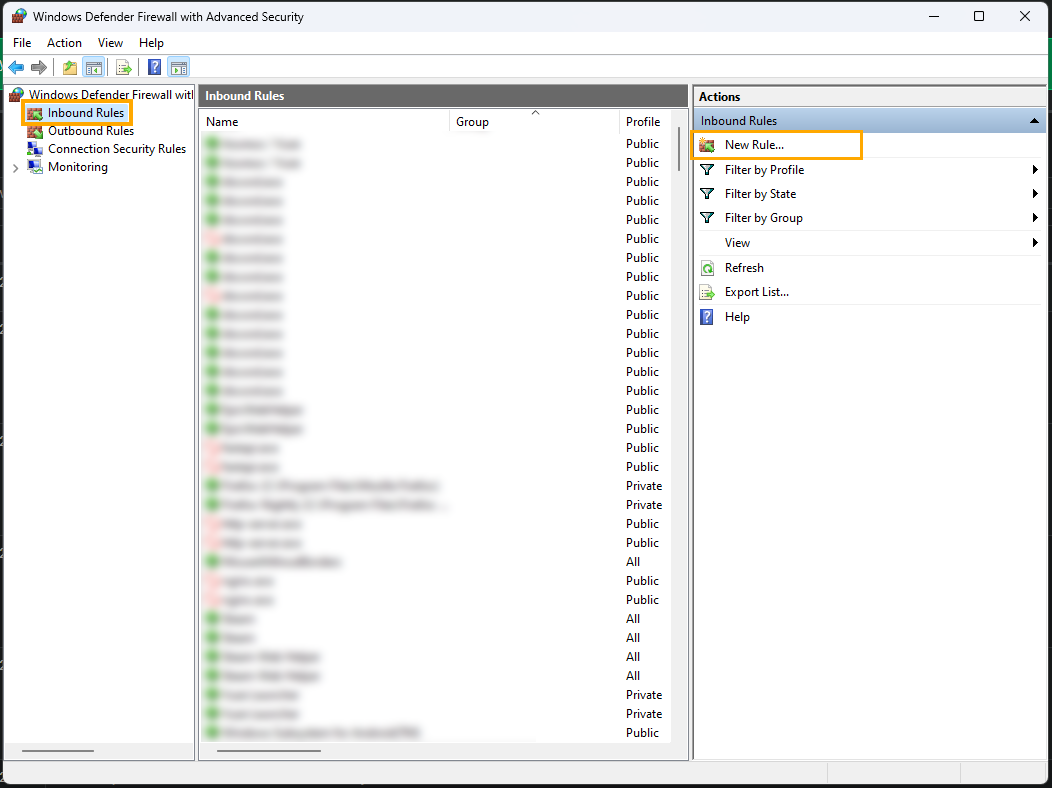Toggle the Show/Hide Console Tree icon
Viewport: 1052px width, 788px height.
(x=93, y=67)
